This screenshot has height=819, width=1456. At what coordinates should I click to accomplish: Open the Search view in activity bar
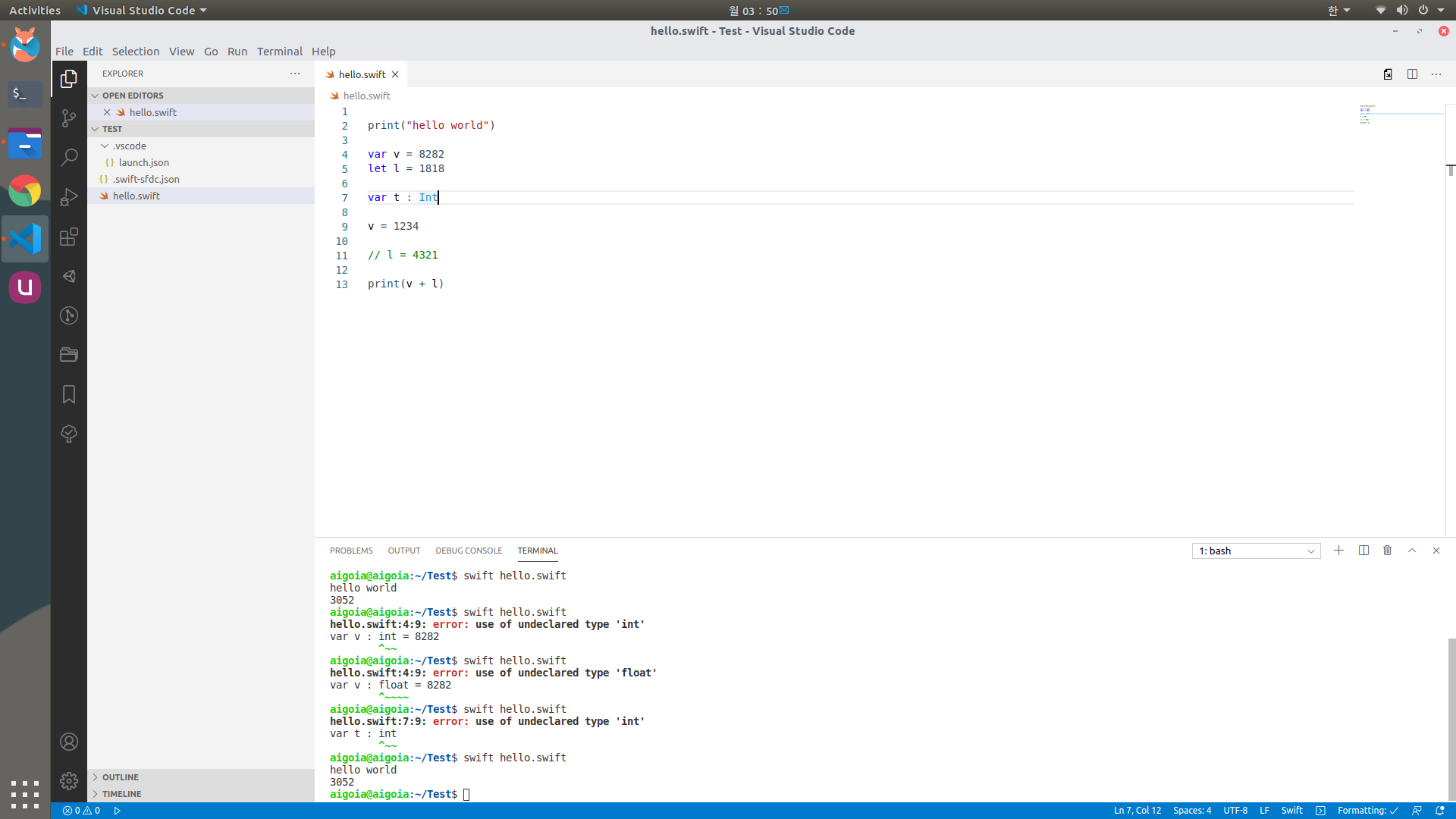69,158
